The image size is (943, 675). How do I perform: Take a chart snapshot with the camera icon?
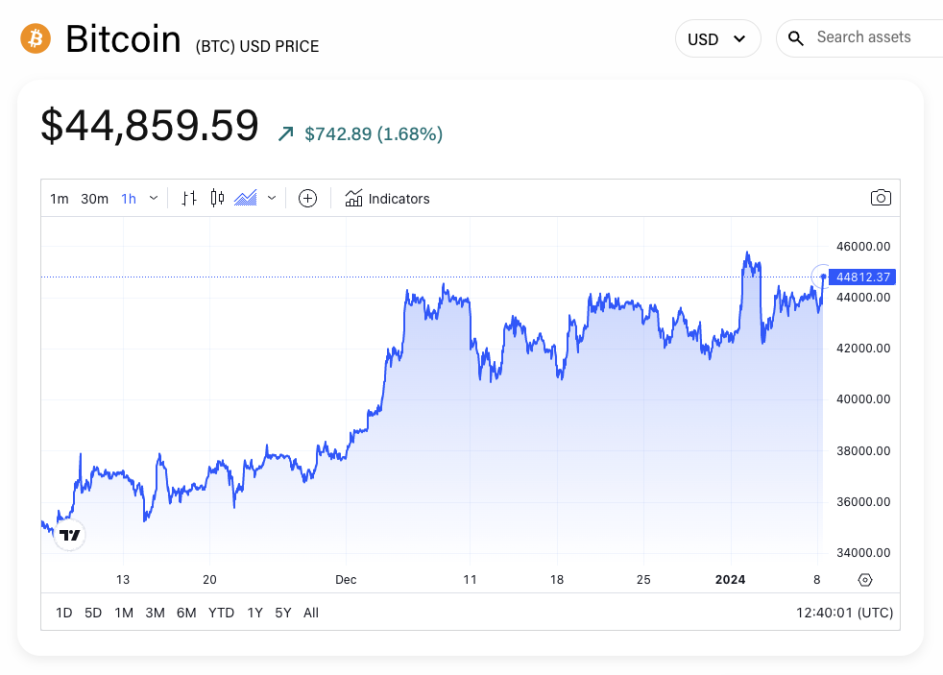pyautogui.click(x=881, y=198)
